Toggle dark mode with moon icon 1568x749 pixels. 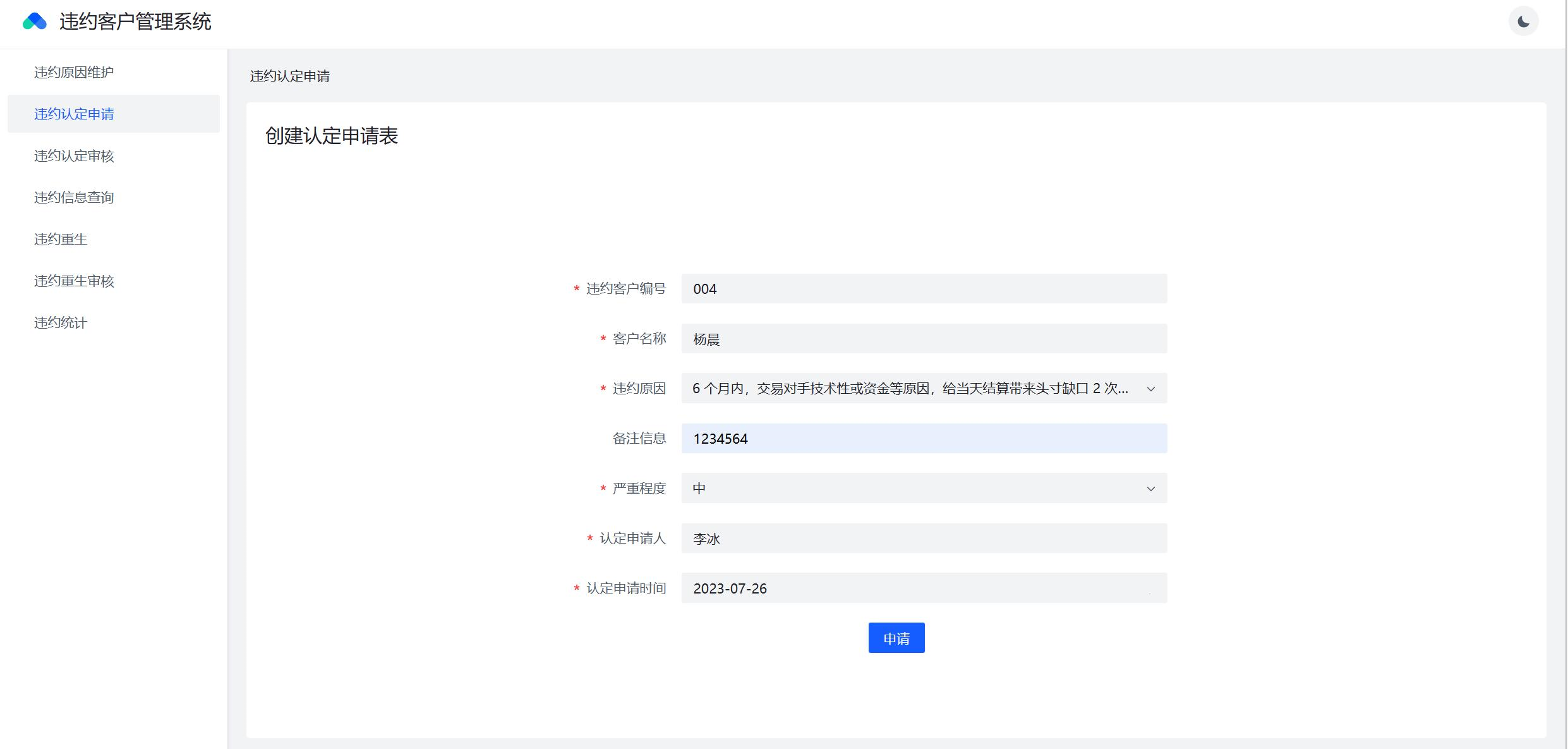(x=1523, y=22)
